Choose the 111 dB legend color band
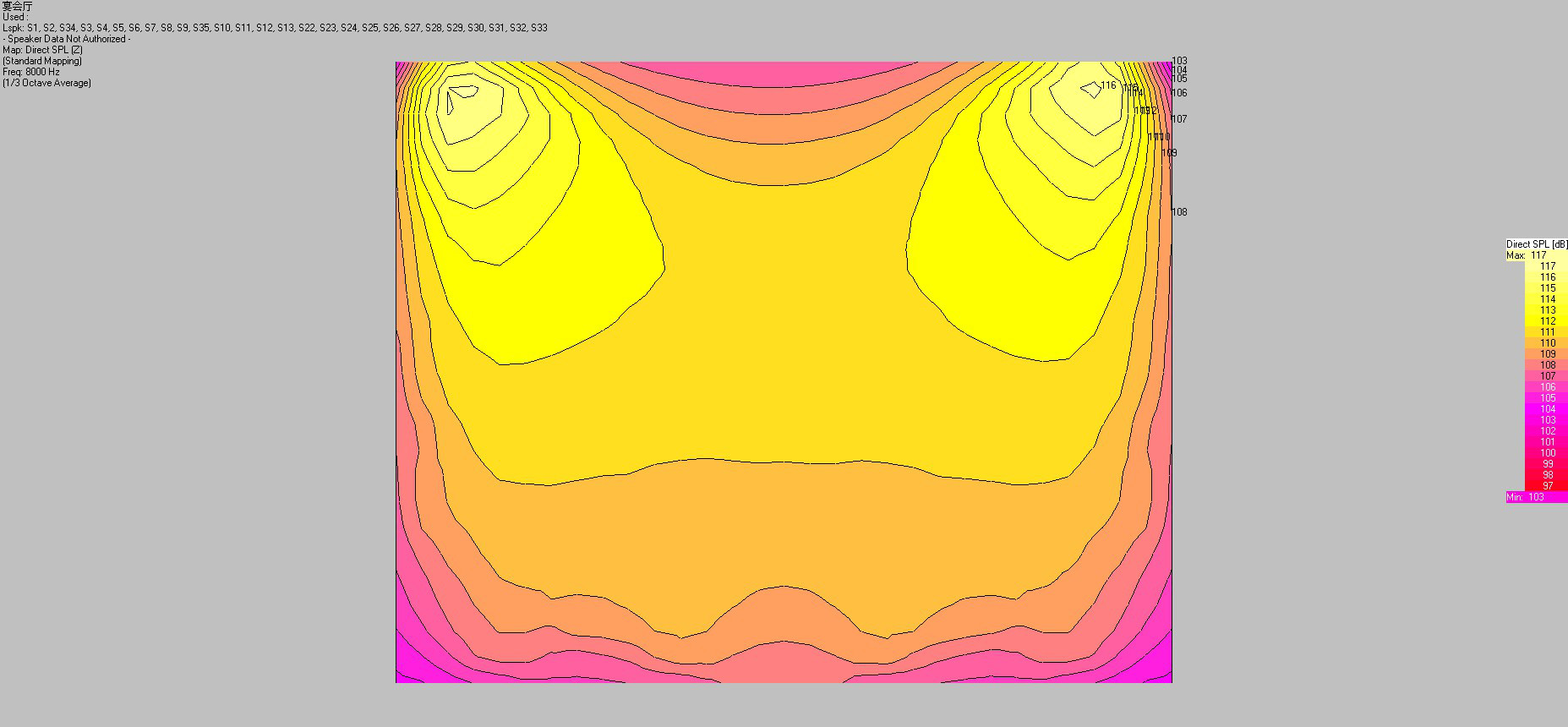The image size is (1568, 727). [1546, 332]
